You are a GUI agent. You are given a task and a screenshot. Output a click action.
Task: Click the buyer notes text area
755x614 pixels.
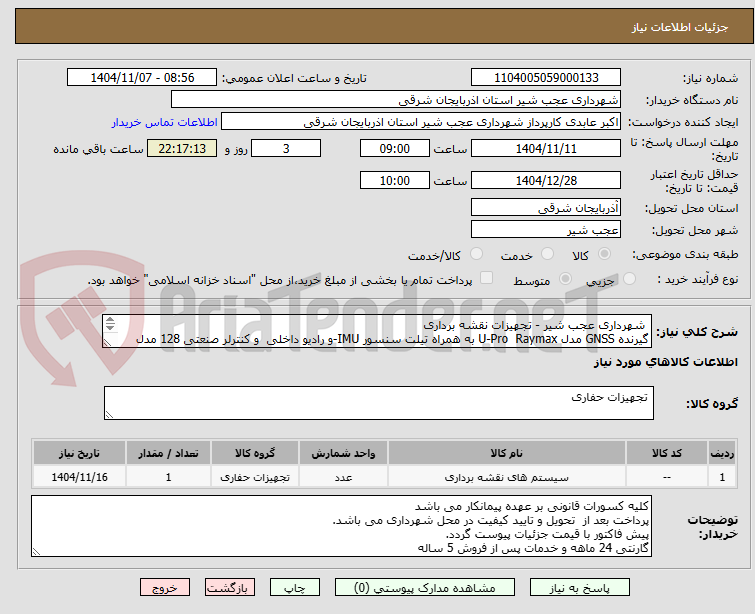[341, 526]
